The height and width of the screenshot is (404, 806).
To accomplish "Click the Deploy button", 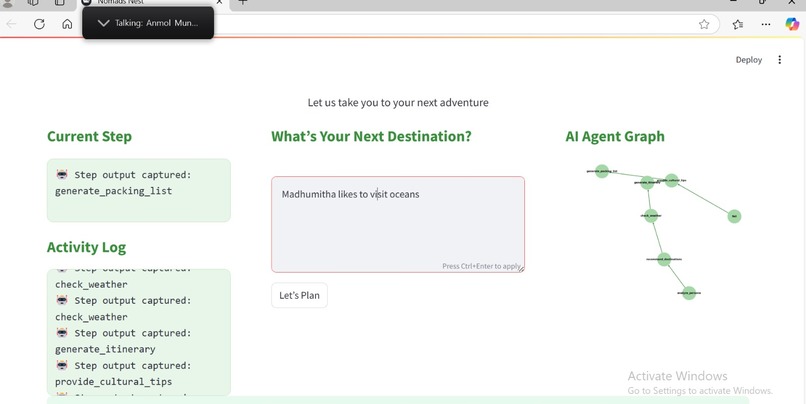I will pos(748,60).
